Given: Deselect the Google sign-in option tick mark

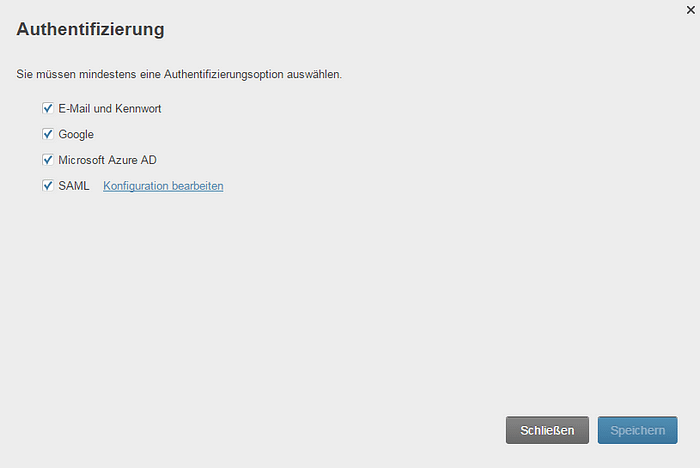Looking at the screenshot, I should pos(48,134).
